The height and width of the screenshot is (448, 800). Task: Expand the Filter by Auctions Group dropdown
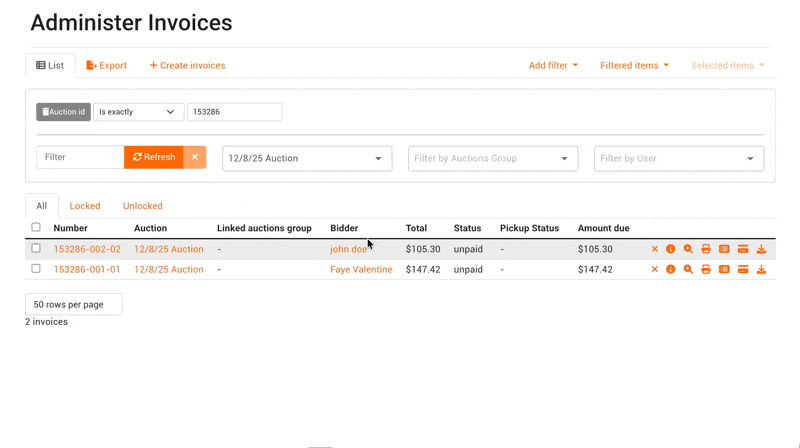coord(492,158)
